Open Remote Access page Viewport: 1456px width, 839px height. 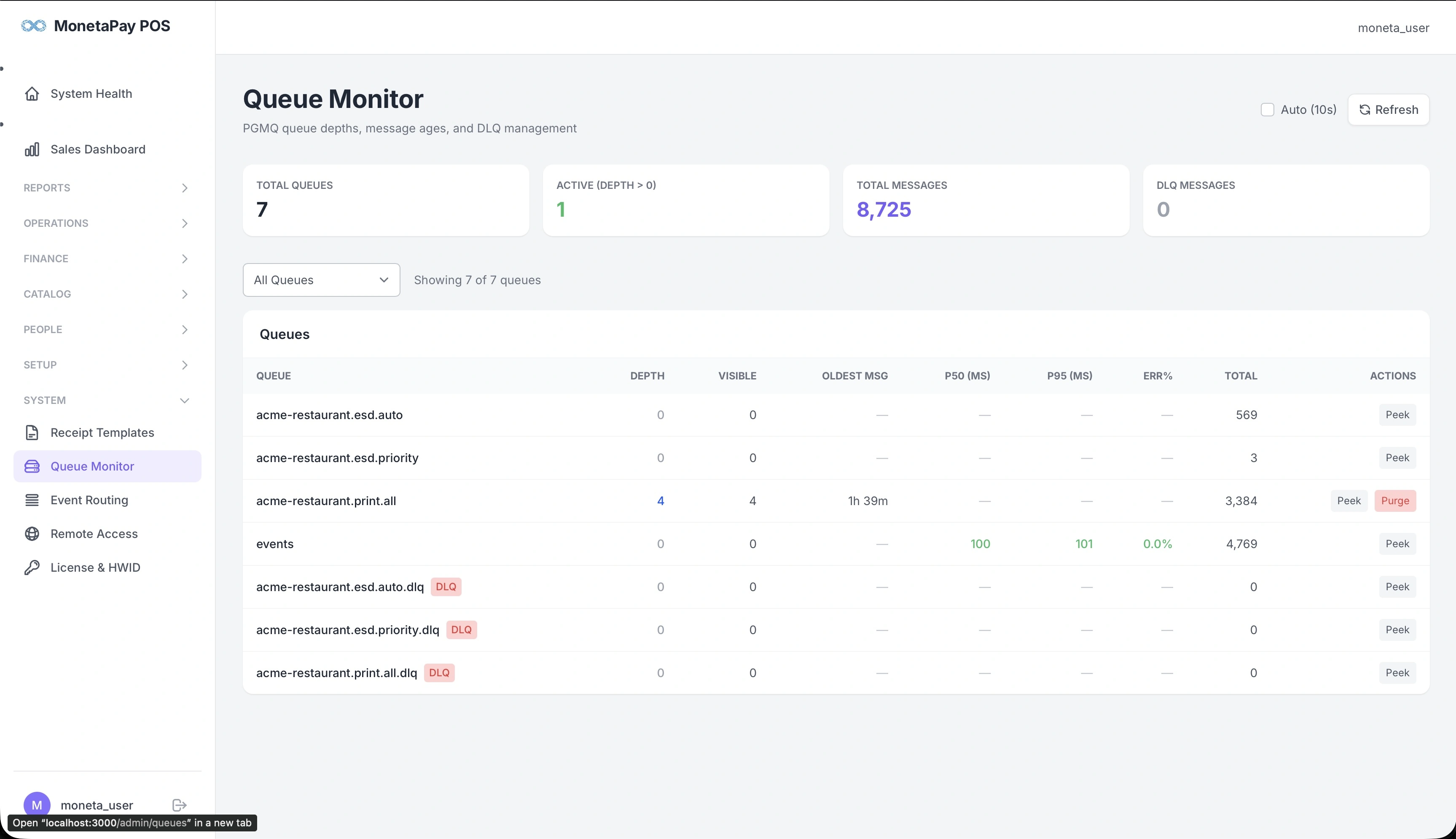coord(107,534)
